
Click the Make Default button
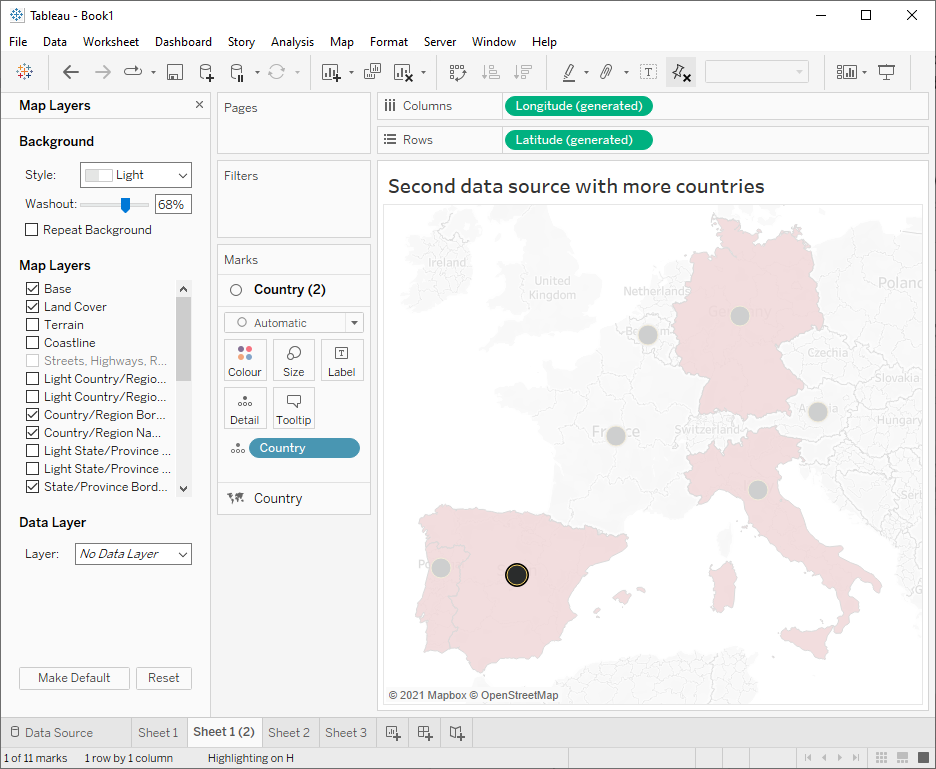click(74, 678)
